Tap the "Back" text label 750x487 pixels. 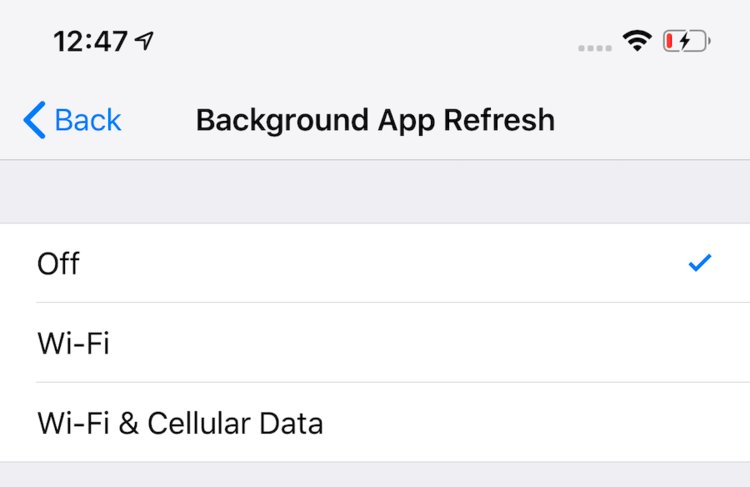point(88,121)
